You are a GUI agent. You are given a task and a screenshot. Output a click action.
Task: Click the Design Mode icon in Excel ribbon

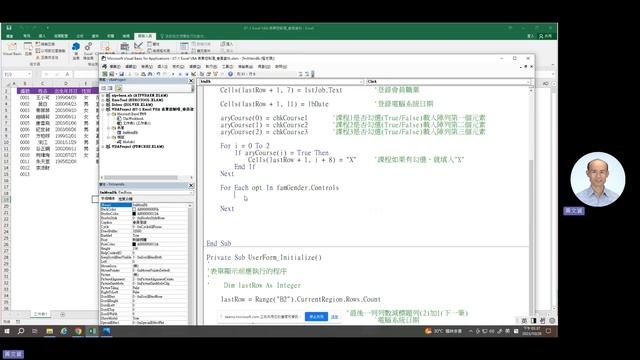[138, 48]
